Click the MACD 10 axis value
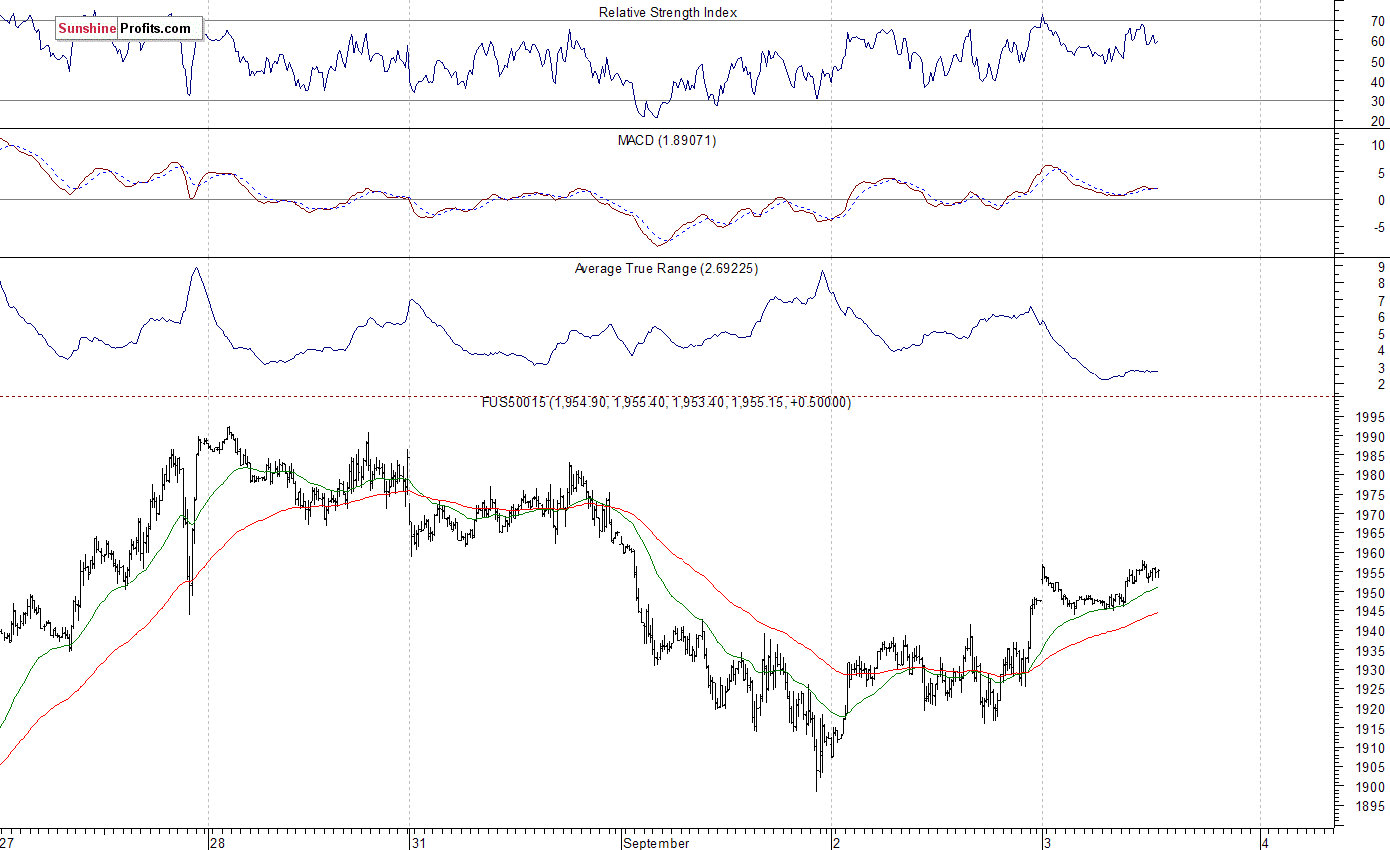Image resolution: width=1390 pixels, height=850 pixels. tap(1378, 145)
